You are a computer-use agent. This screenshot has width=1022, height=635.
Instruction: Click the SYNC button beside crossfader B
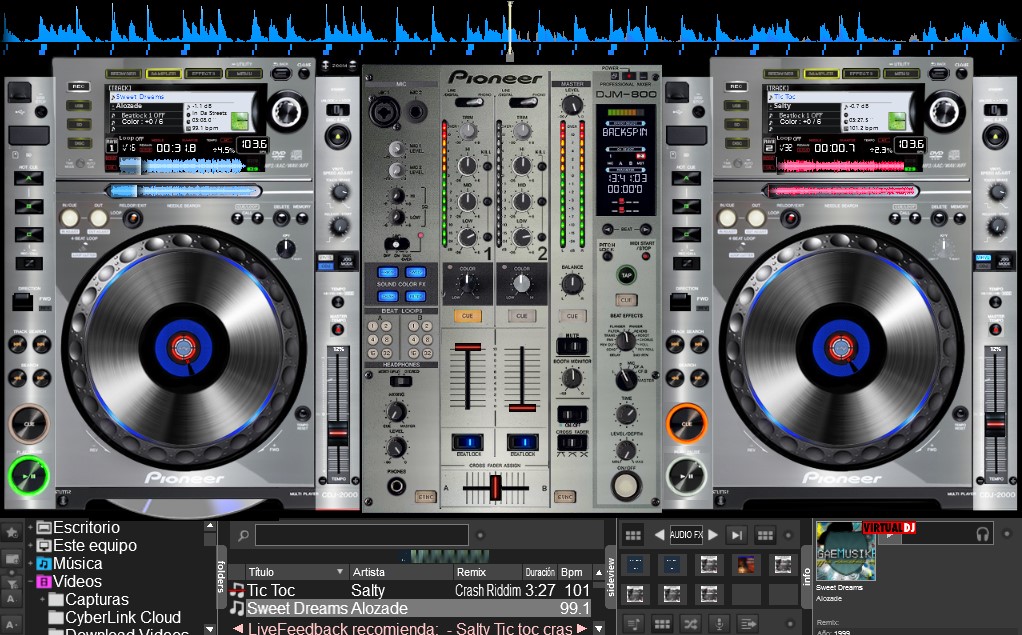pyautogui.click(x=564, y=497)
